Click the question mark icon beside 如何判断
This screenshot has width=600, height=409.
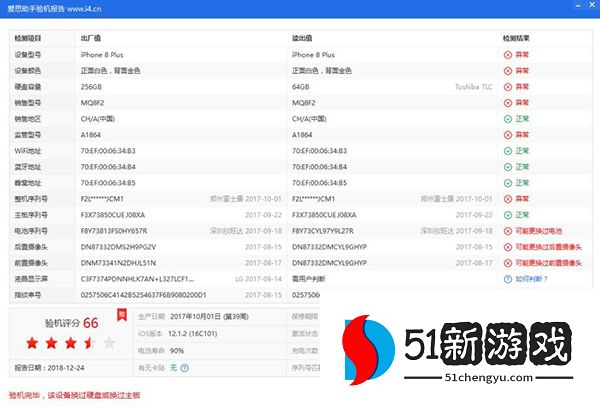[508, 279]
